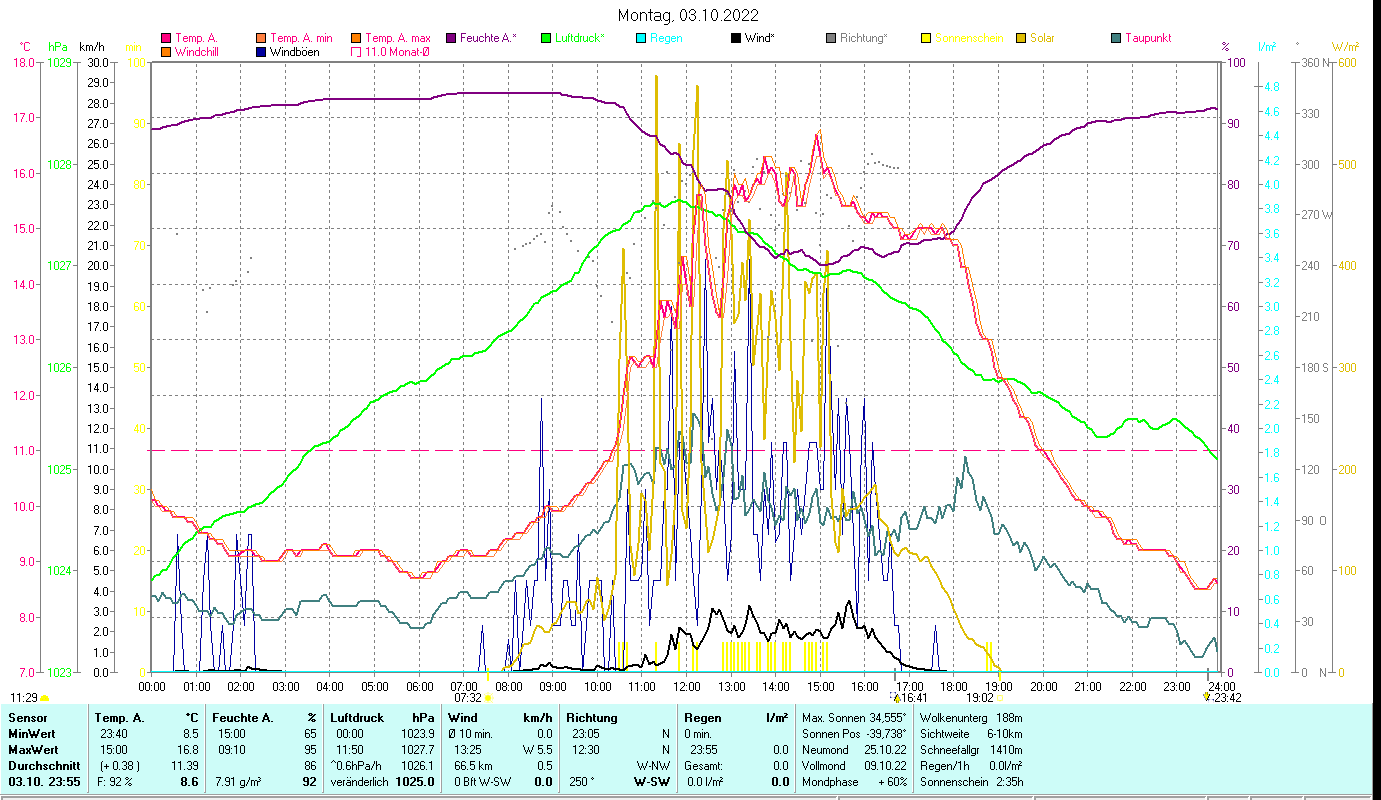
Task: Click the blue Windböen legend swatch
Action: coord(261,51)
